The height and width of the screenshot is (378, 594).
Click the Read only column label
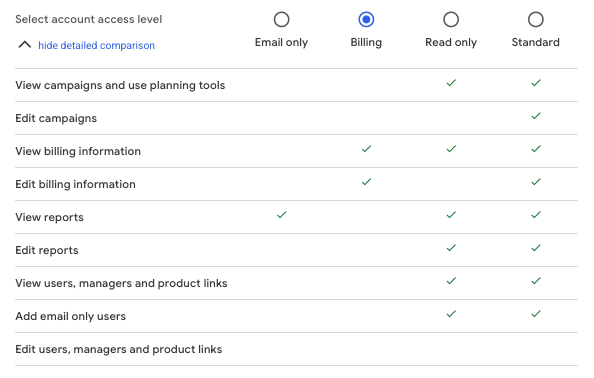[451, 42]
